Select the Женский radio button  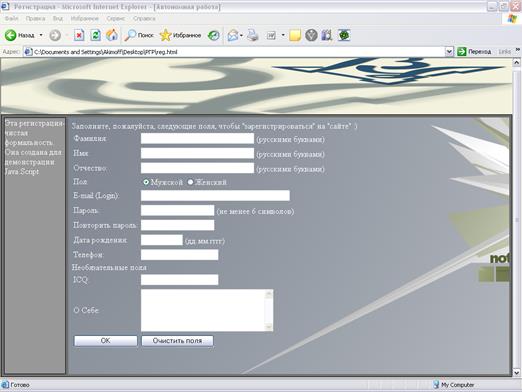click(x=190, y=182)
